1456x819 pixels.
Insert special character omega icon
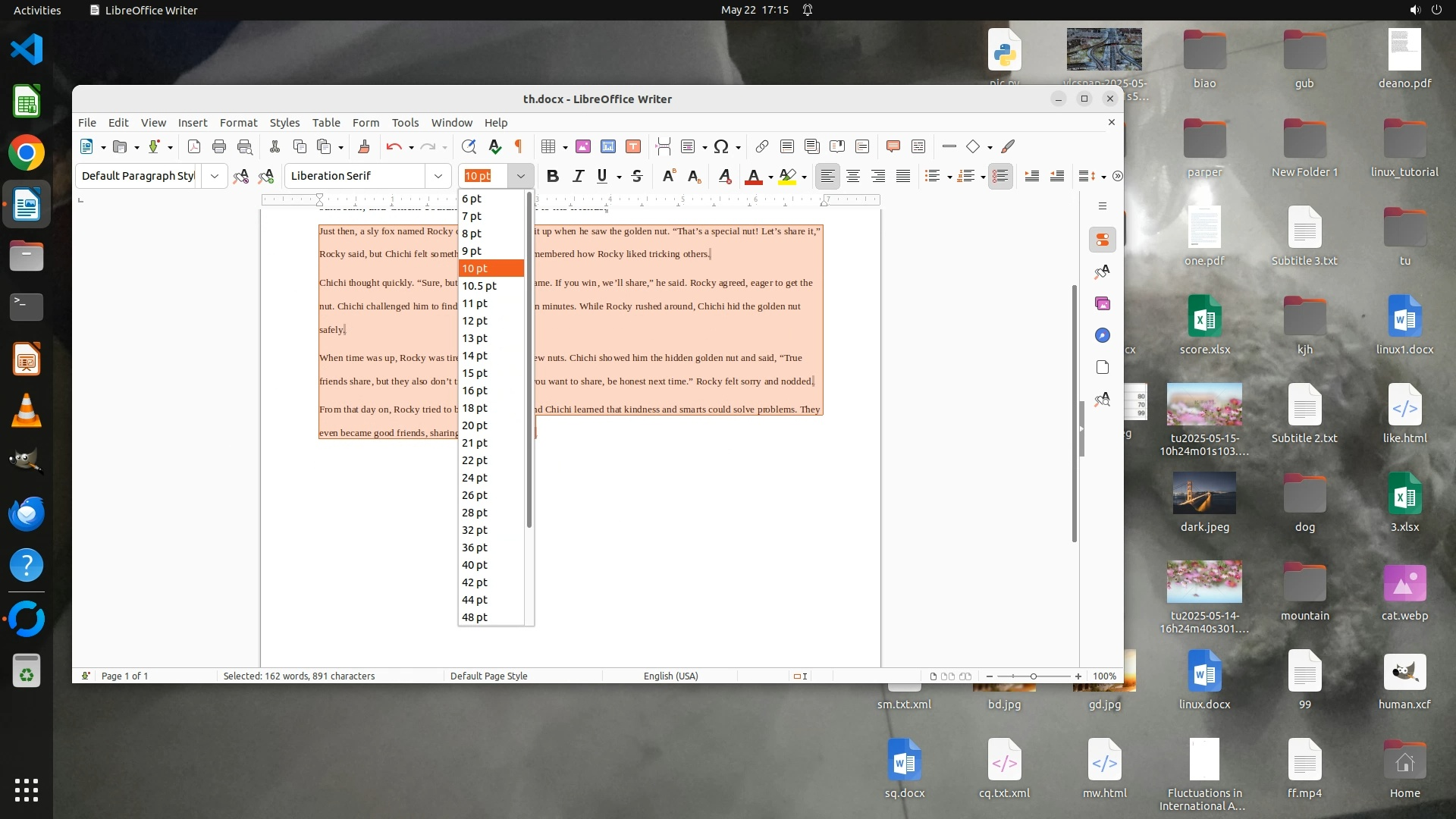tap(721, 146)
